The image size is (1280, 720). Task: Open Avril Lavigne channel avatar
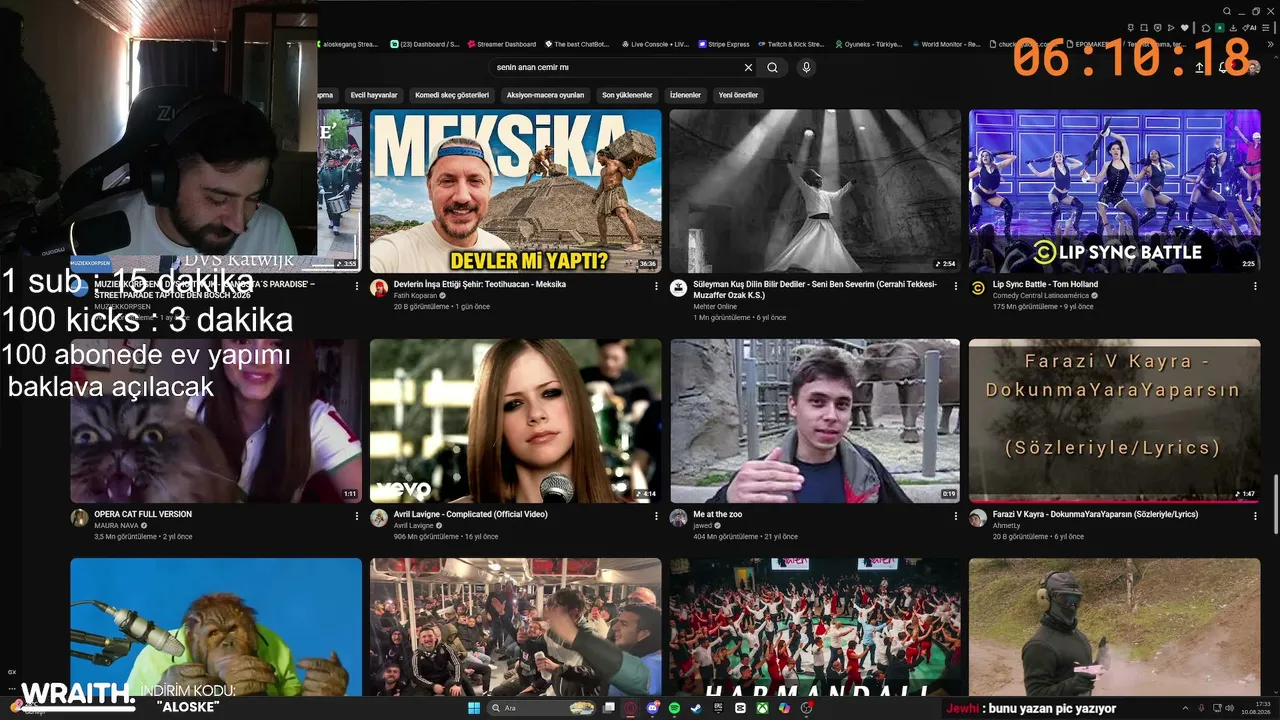[x=379, y=518]
